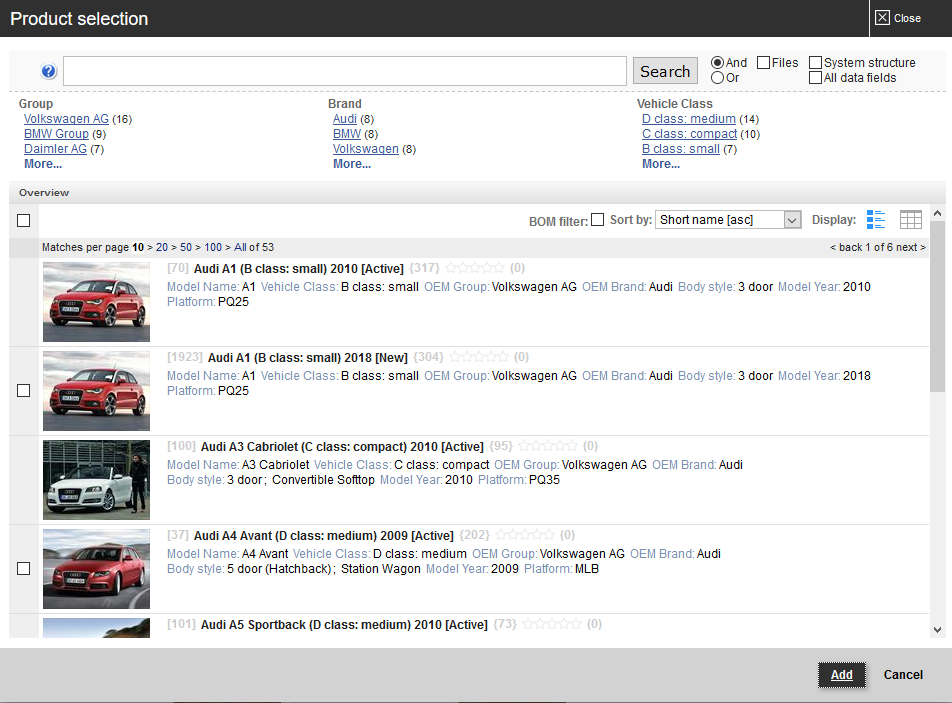The width and height of the screenshot is (952, 703).
Task: Enable the System structure checkbox
Action: [x=815, y=63]
